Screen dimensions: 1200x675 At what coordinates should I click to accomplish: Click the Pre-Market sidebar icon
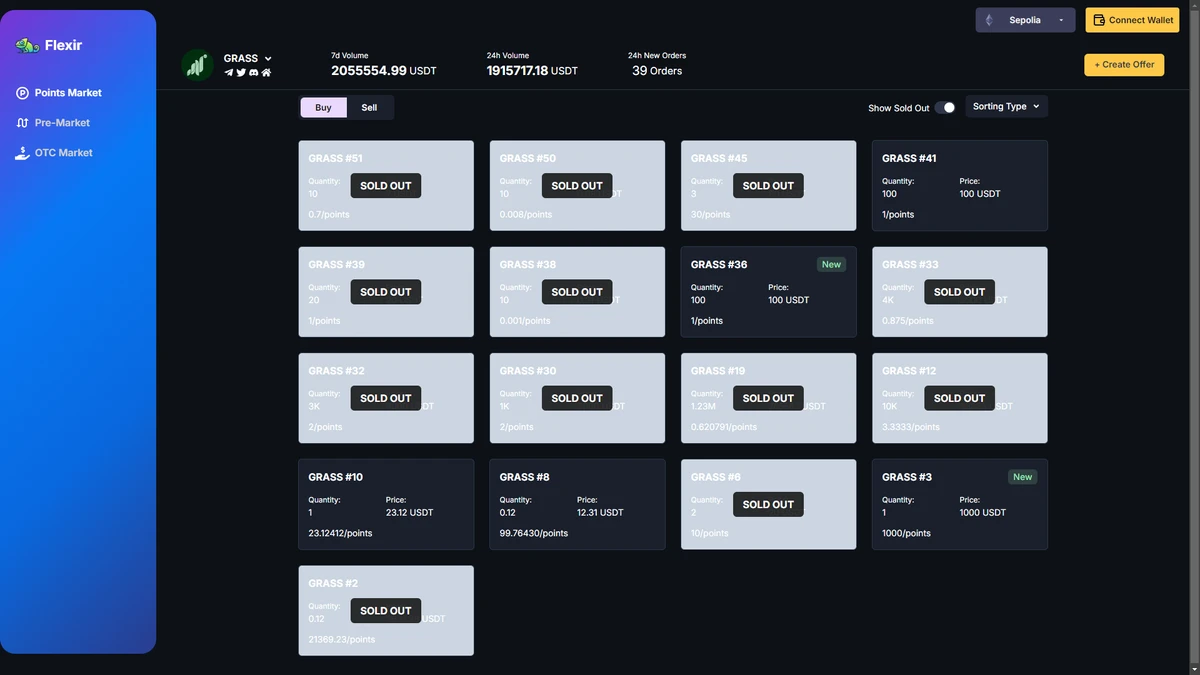tap(22, 123)
